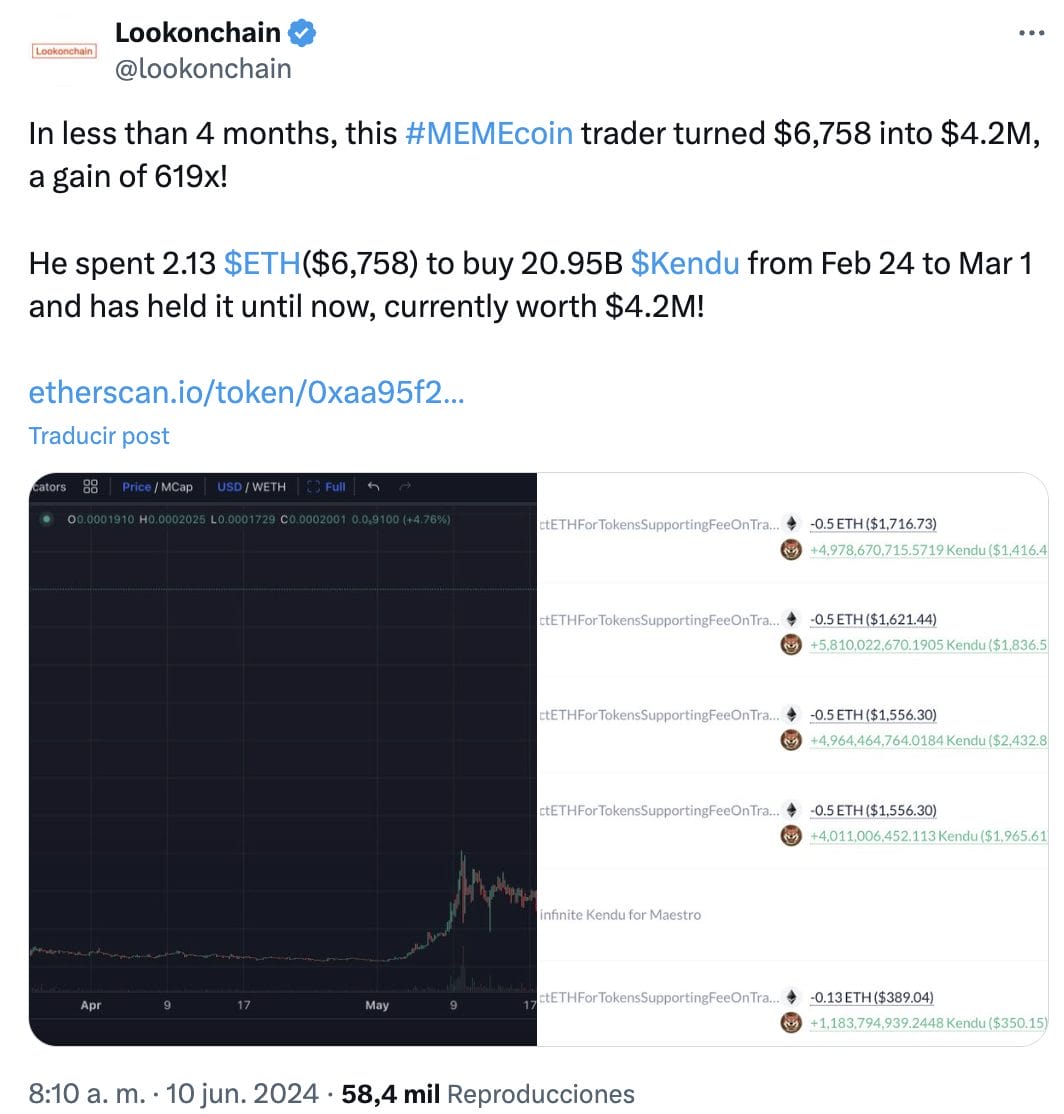Open the @lookonchain handle

[x=203, y=68]
